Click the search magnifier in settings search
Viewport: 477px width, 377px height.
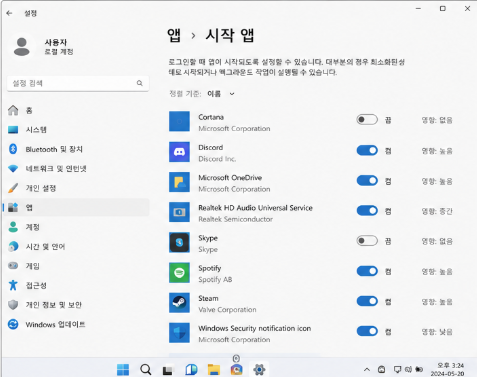(x=140, y=83)
